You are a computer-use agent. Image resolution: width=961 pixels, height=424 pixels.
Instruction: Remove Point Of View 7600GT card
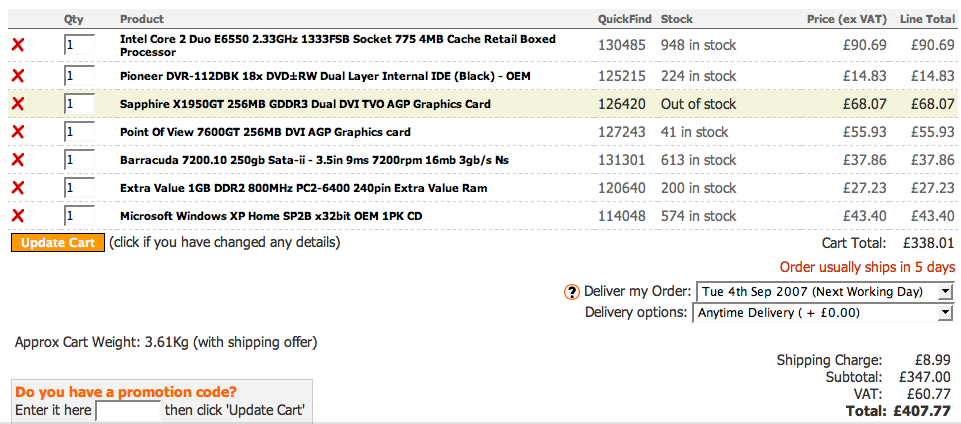[18, 132]
